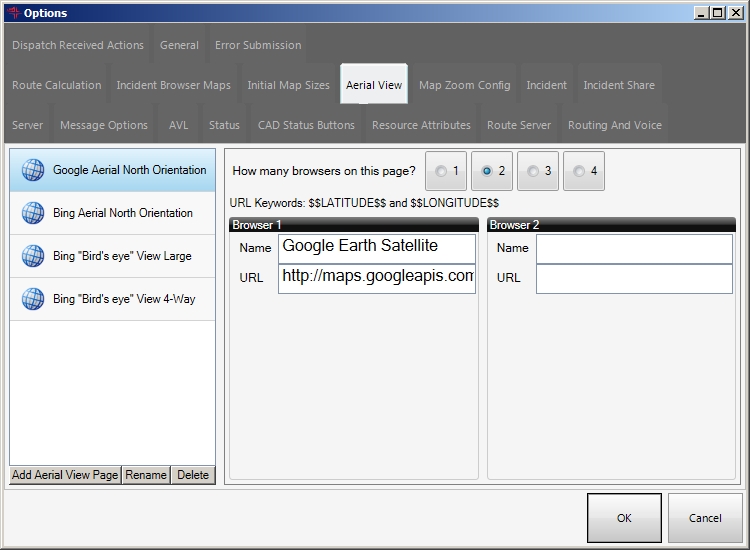The width and height of the screenshot is (750, 550).
Task: Open the Routing And Voice tab
Action: tap(615, 125)
